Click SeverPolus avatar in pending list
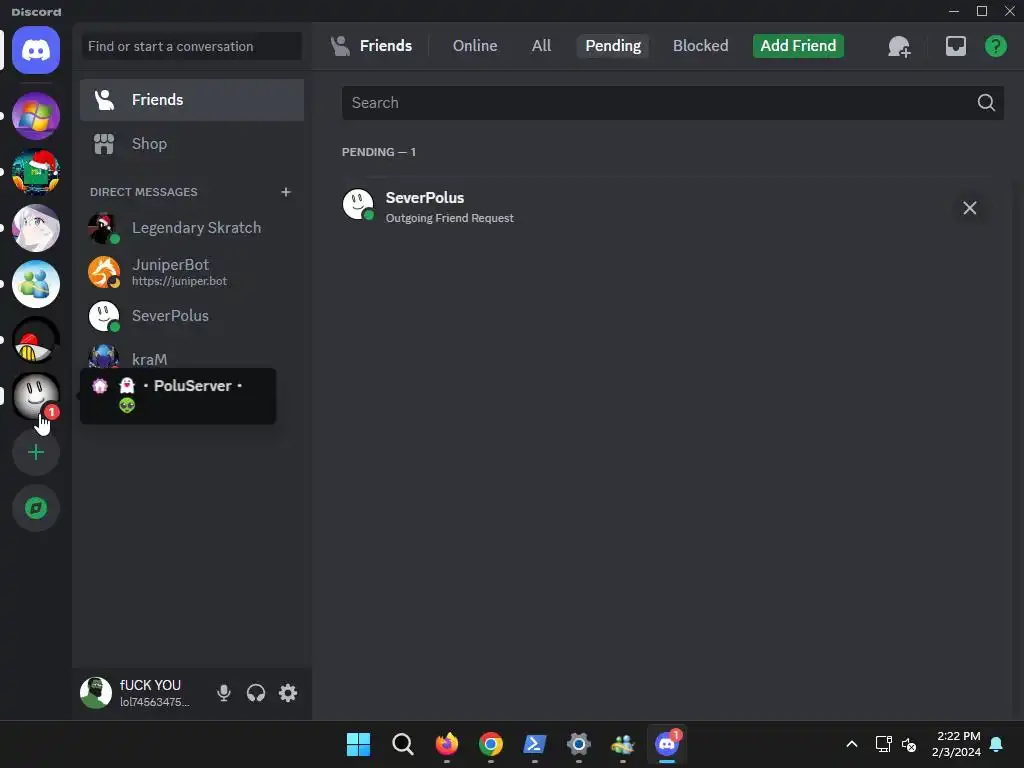This screenshot has height=768, width=1024. (x=358, y=204)
